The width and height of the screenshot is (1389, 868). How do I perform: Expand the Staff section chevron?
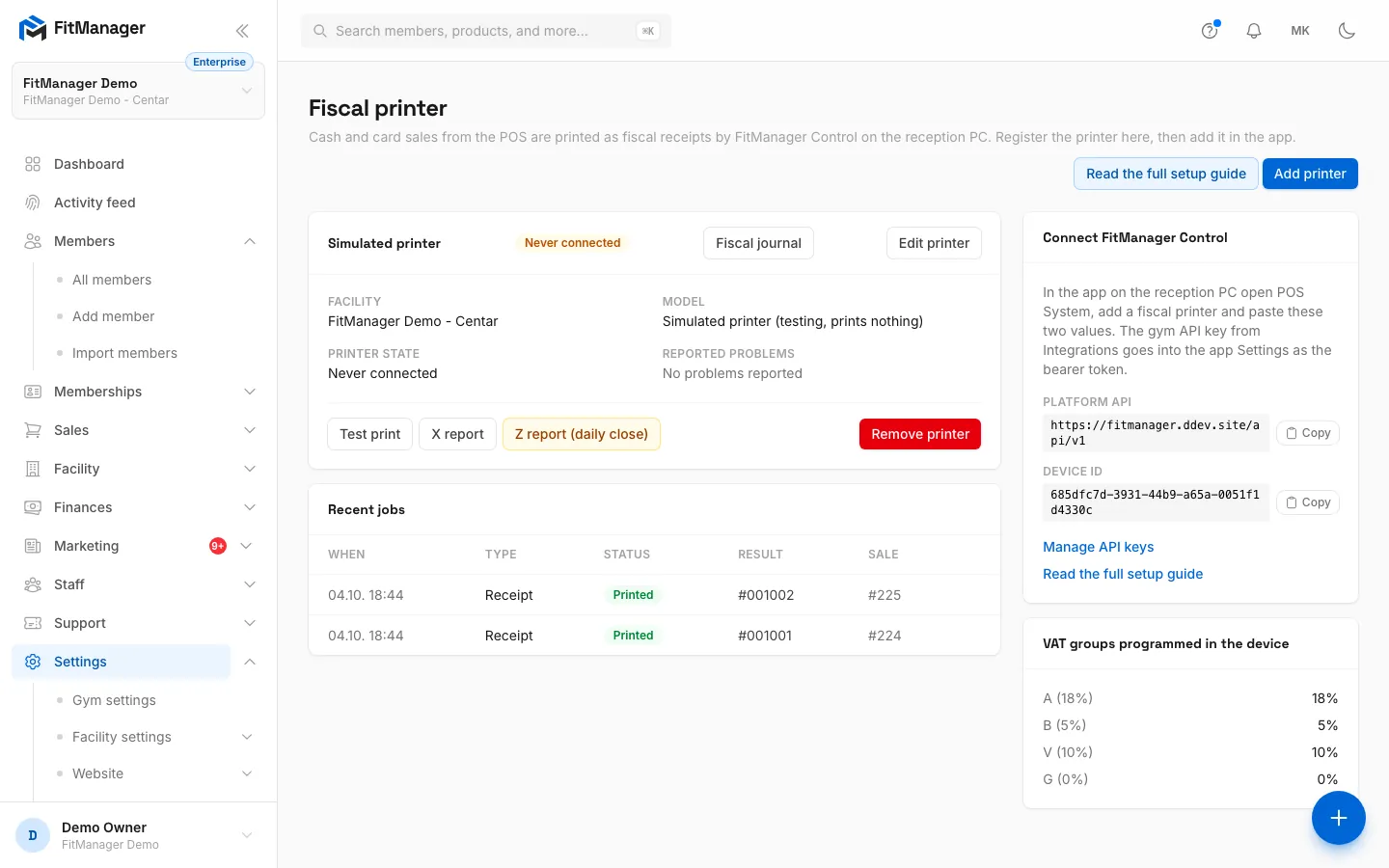pos(250,584)
